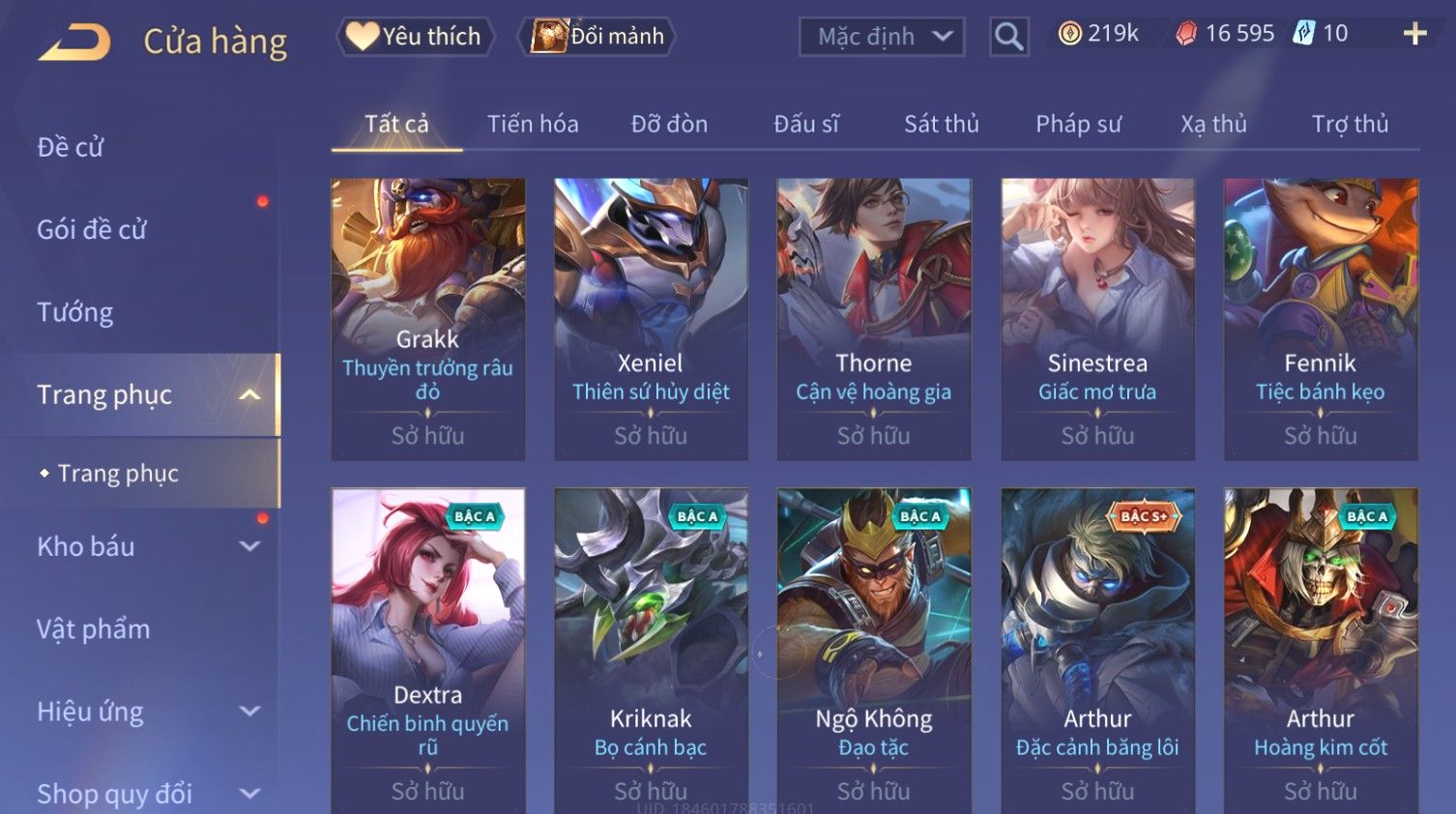
Task: Click the red ruby currency icon
Action: click(1186, 34)
